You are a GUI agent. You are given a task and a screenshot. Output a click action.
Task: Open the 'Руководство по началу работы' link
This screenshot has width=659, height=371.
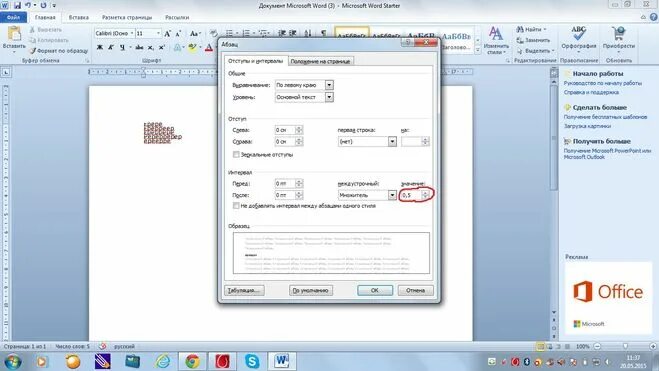[x=603, y=83]
